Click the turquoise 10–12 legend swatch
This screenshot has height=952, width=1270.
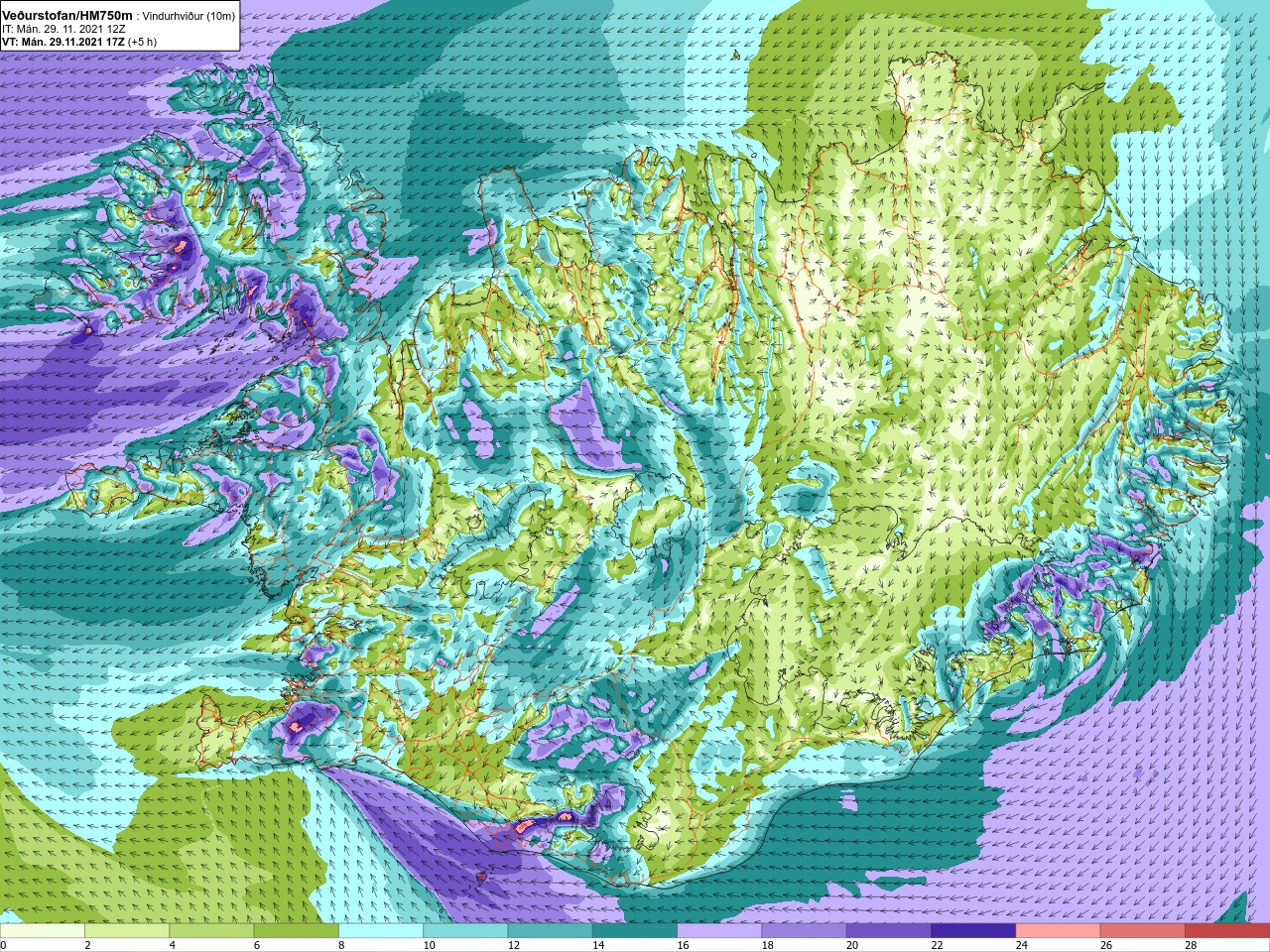(x=465, y=931)
